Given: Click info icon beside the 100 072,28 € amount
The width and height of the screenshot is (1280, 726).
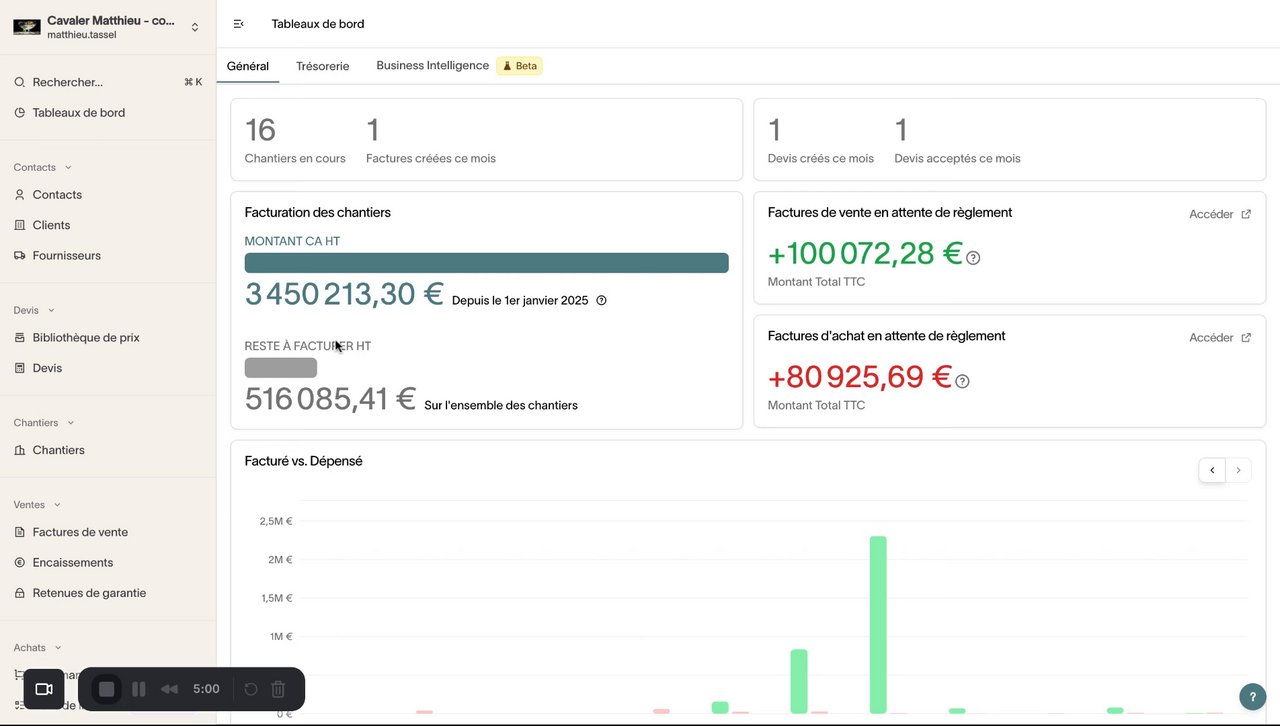Looking at the screenshot, I should pos(973,258).
